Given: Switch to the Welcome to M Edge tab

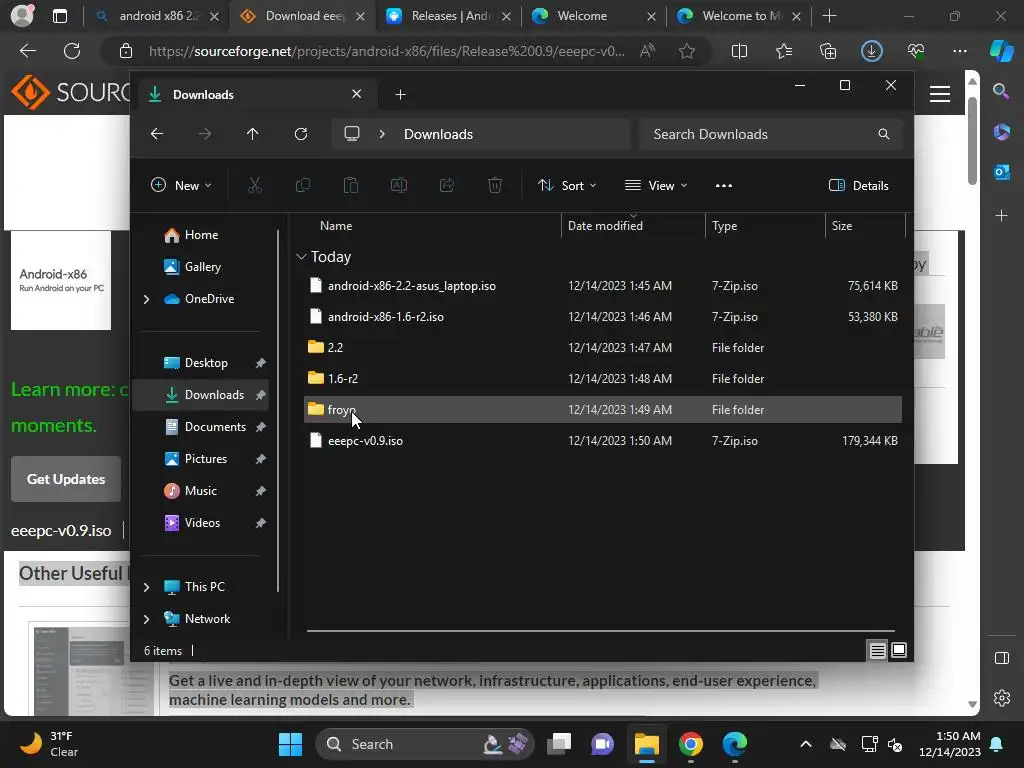Looking at the screenshot, I should click(x=739, y=16).
